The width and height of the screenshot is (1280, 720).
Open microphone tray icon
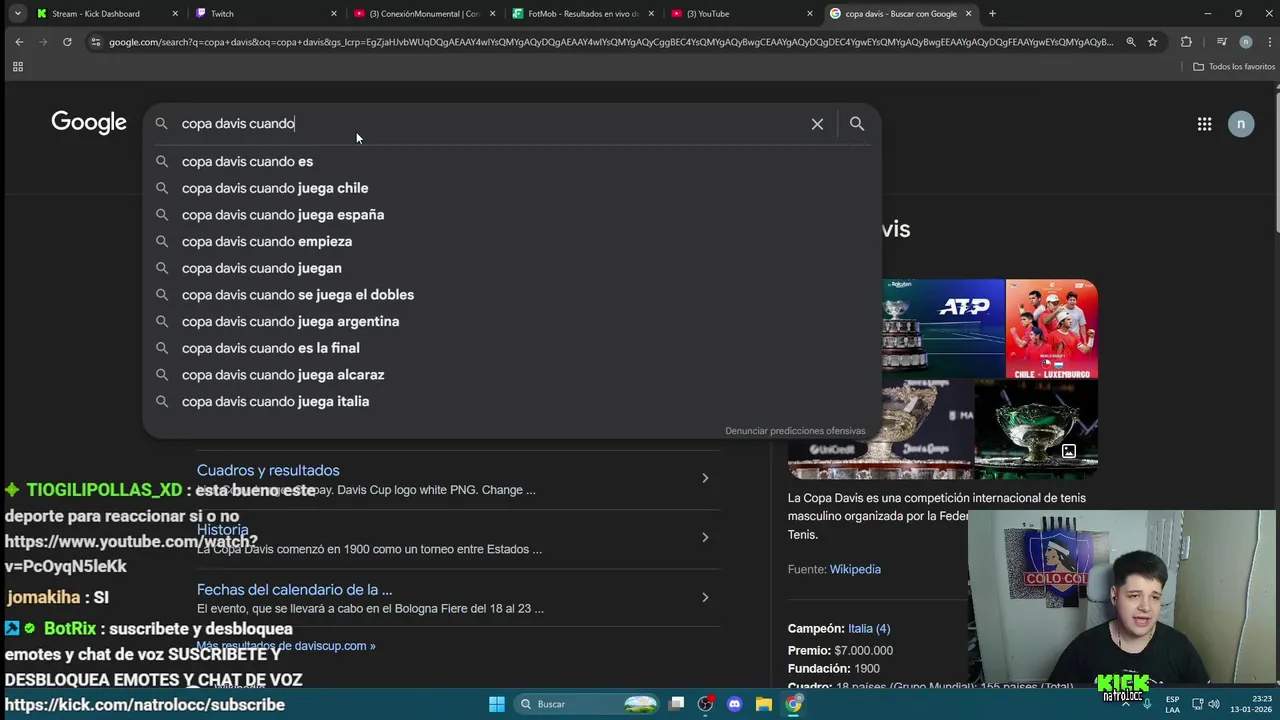pos(1147,704)
